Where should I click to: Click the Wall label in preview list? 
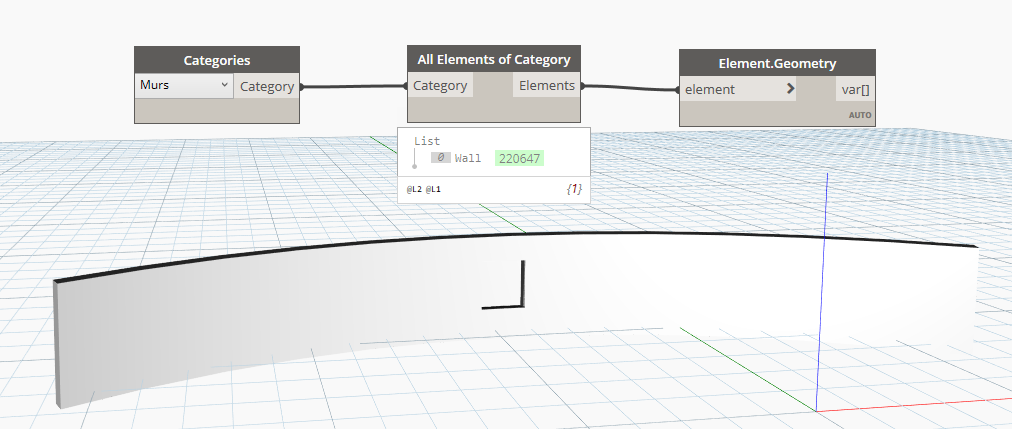[x=468, y=158]
